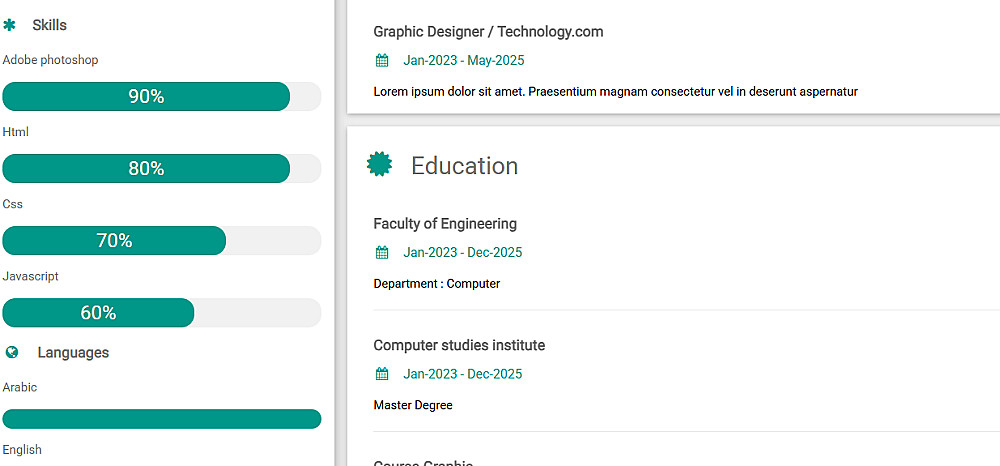Click the Adobe Photoshop 90% skill bar

tap(146, 97)
